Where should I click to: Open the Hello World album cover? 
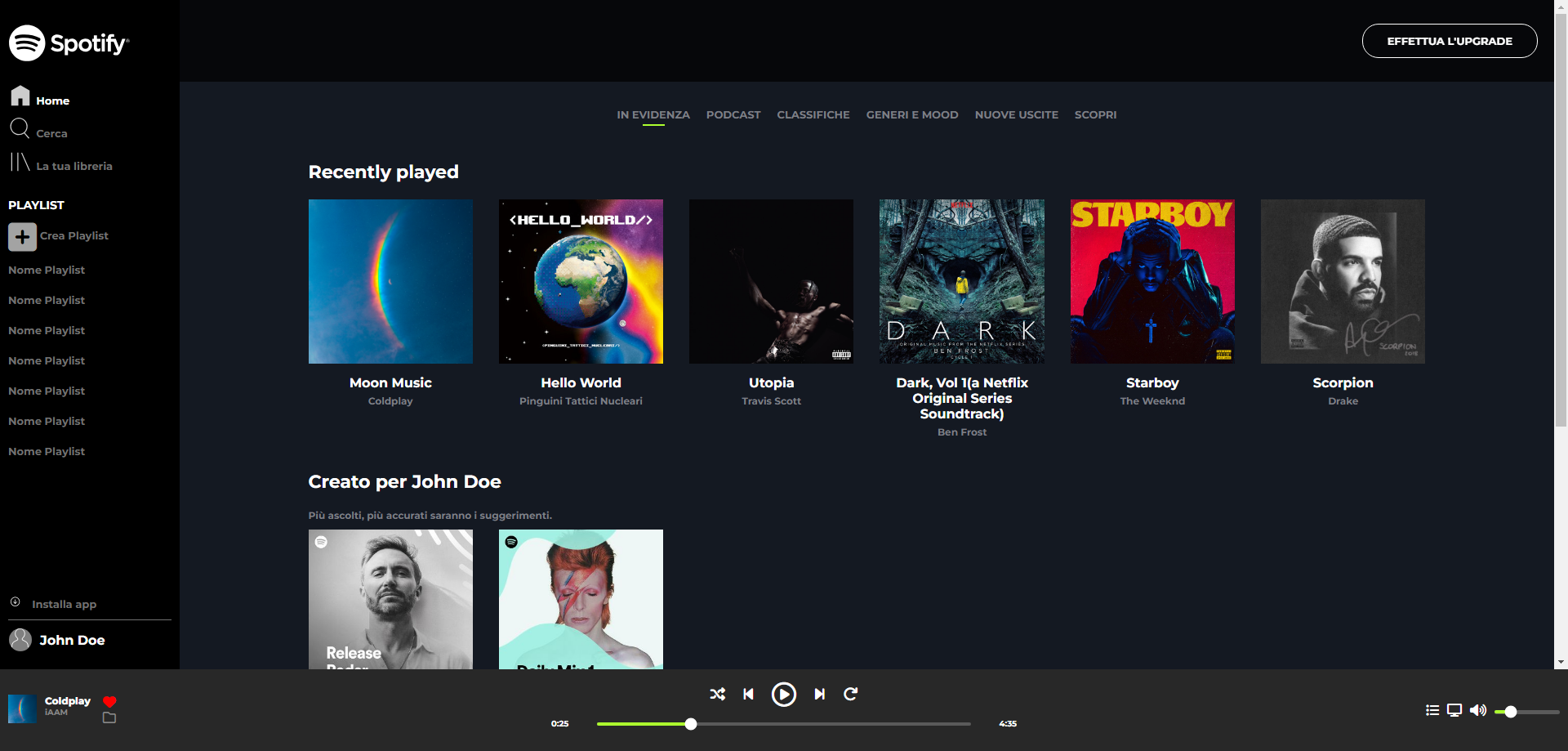(581, 281)
